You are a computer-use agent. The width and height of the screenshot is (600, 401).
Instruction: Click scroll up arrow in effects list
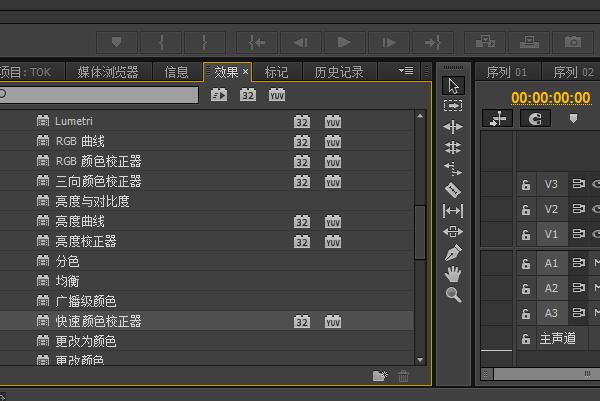pos(420,116)
